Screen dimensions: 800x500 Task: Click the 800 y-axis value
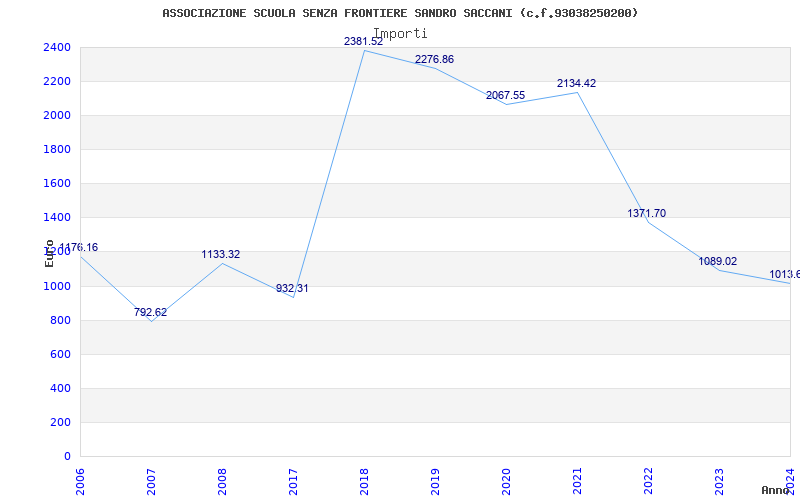[61, 320]
